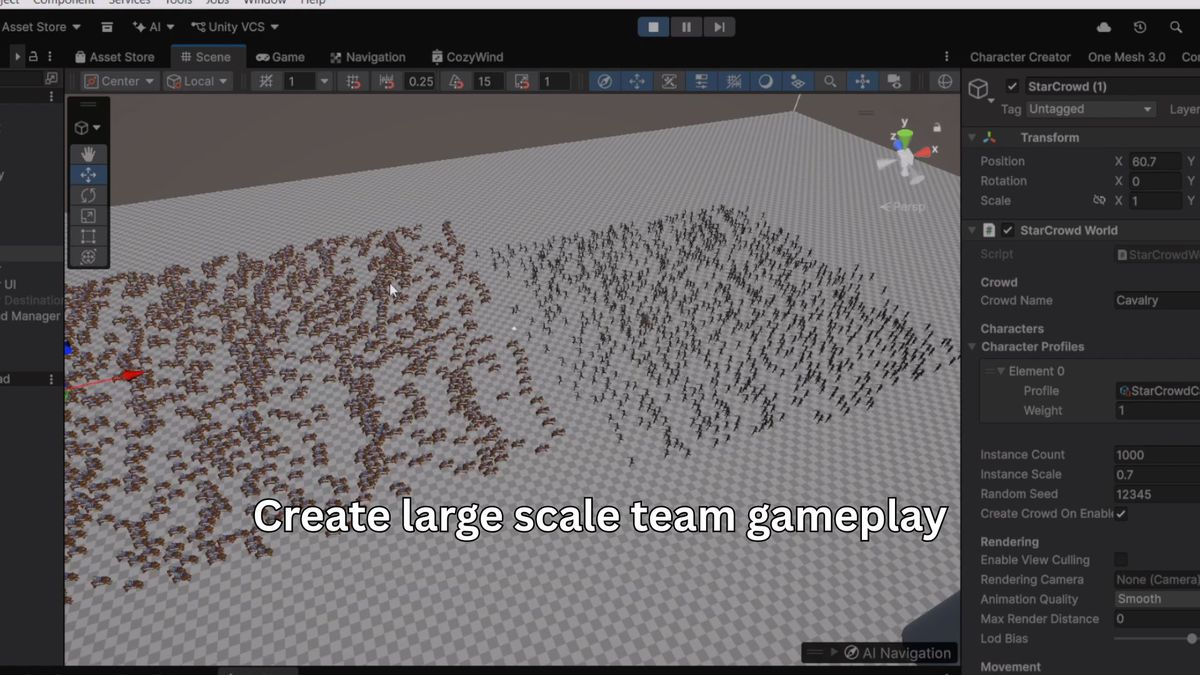Click the grid size value field
Screen dimensions: 1200x675
pos(299,81)
